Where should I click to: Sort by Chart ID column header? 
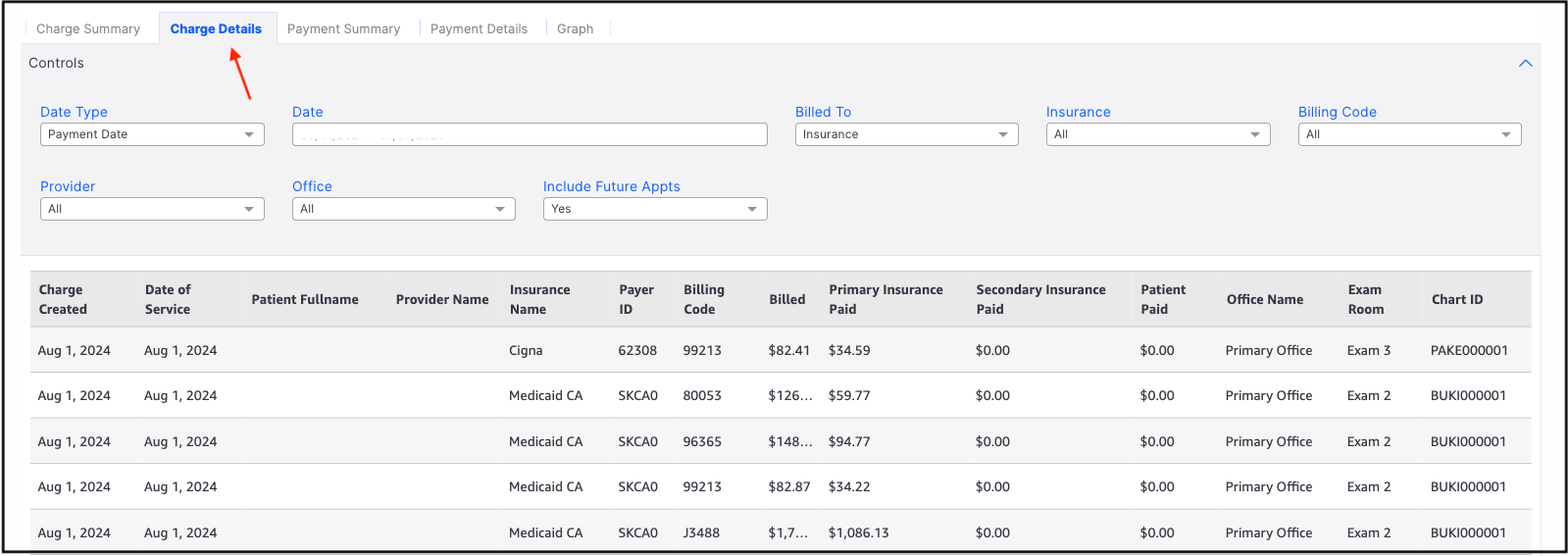tap(1457, 299)
